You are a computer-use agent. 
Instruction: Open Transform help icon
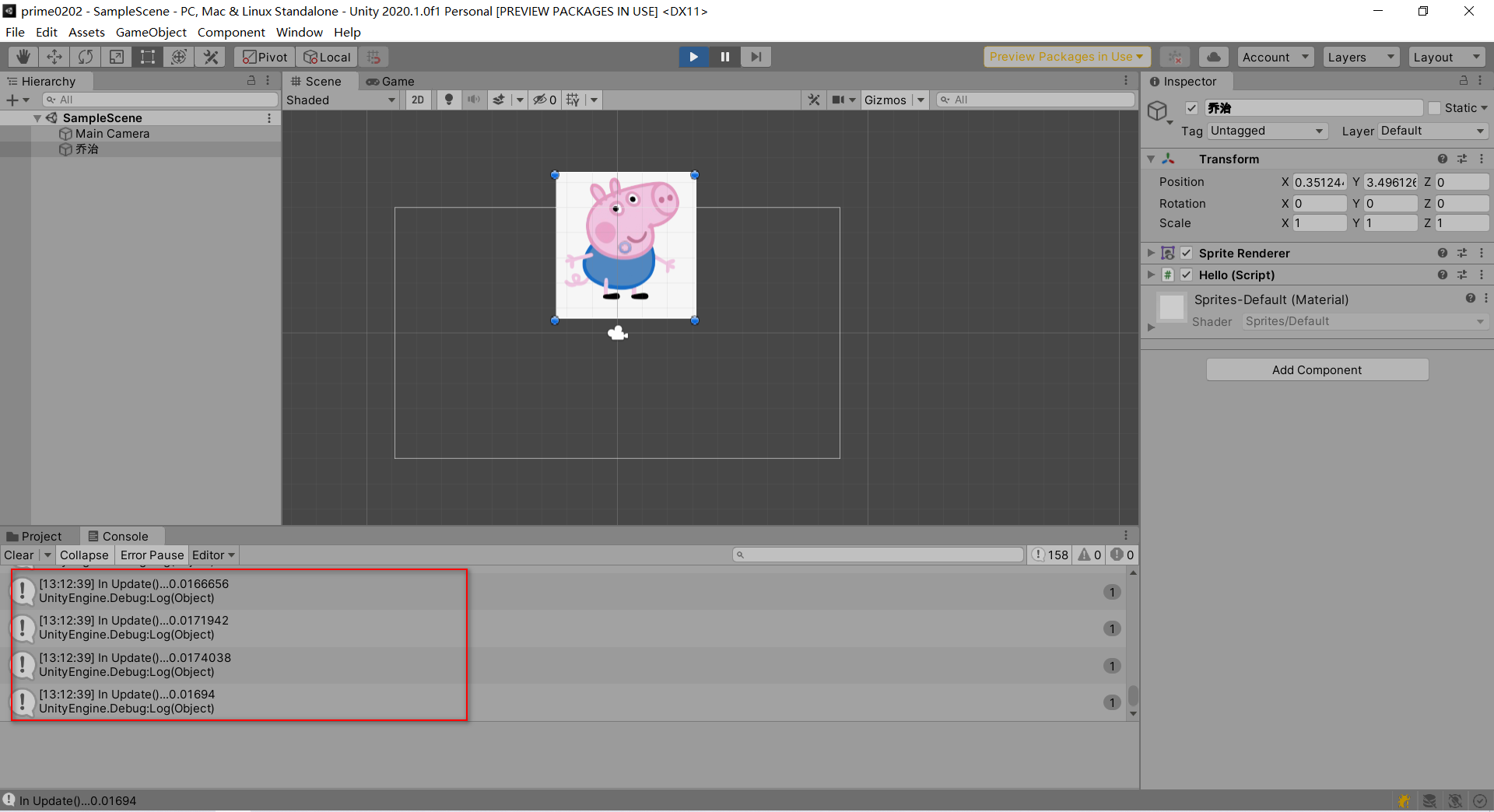coord(1443,159)
